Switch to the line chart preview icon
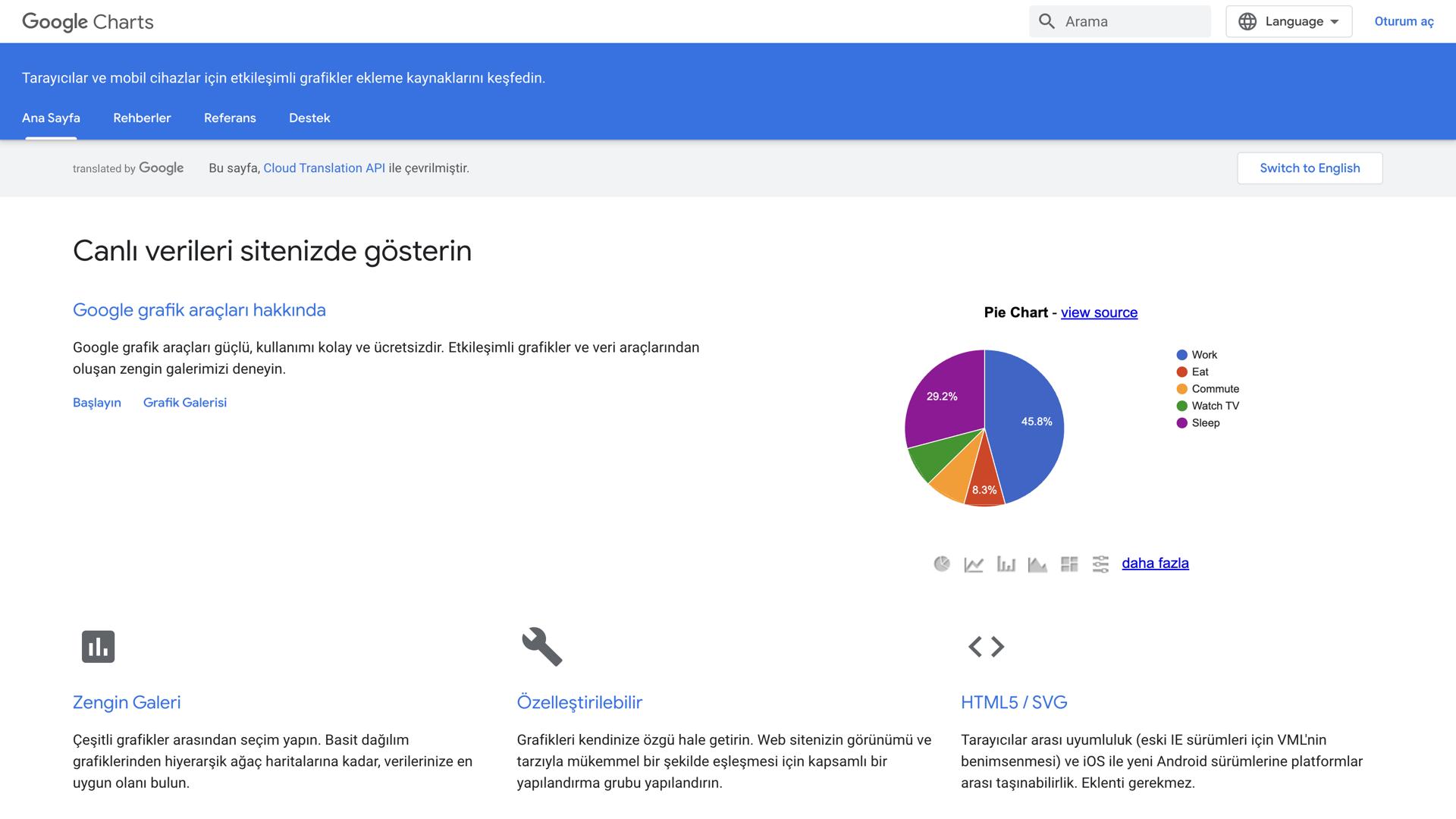1456x819 pixels. pyautogui.click(x=974, y=563)
